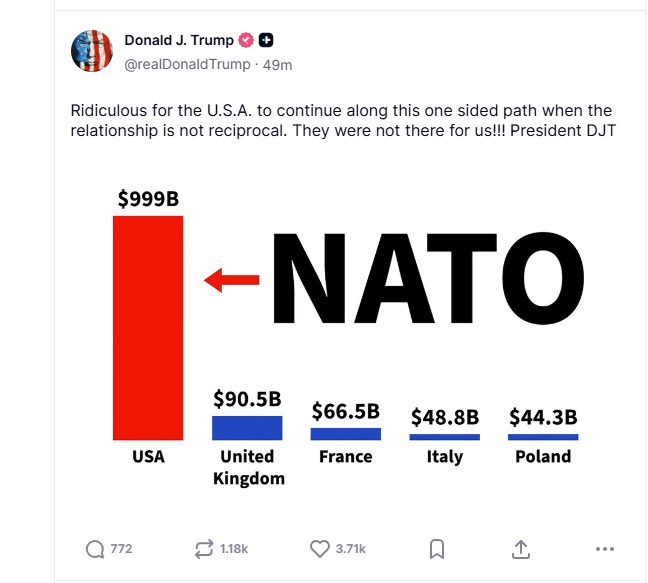Click the share upload icon

(521, 549)
